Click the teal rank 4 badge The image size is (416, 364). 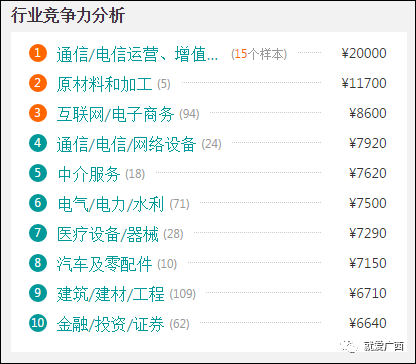click(x=38, y=143)
